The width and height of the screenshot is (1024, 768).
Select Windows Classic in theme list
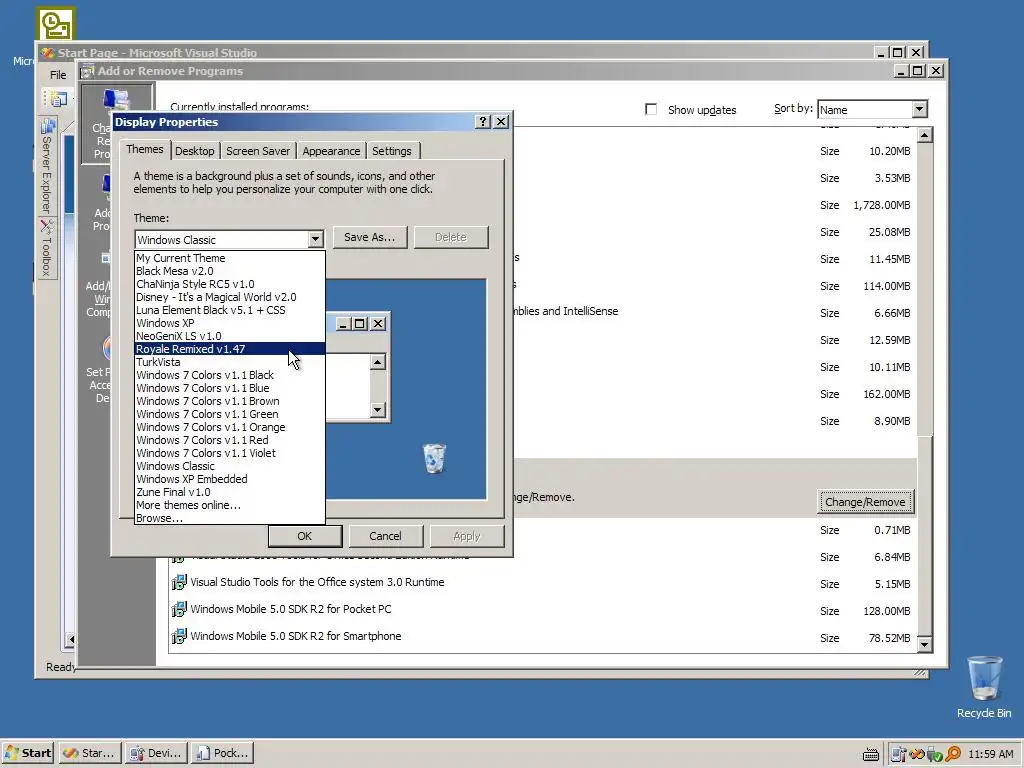coord(229,466)
